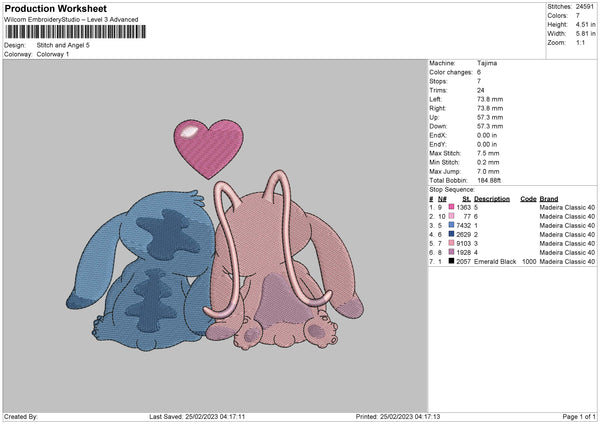Image resolution: width=600 pixels, height=424 pixels.
Task: Click the 'Color changes:' label
Action: coord(451,72)
